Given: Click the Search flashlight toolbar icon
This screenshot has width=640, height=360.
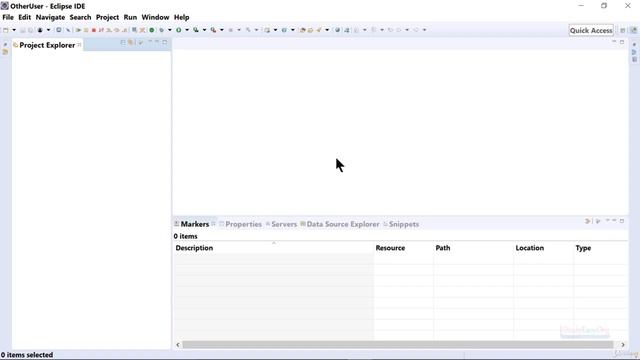Looking at the screenshot, I should (x=318, y=30).
